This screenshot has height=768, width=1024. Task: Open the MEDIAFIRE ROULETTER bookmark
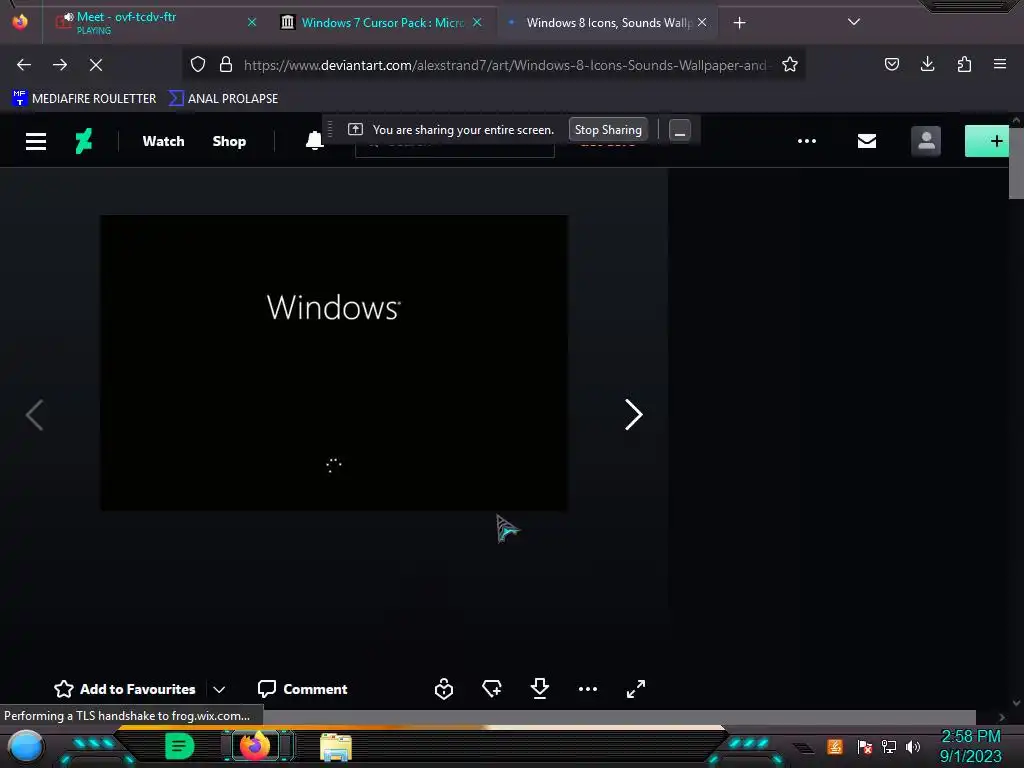[84, 99]
